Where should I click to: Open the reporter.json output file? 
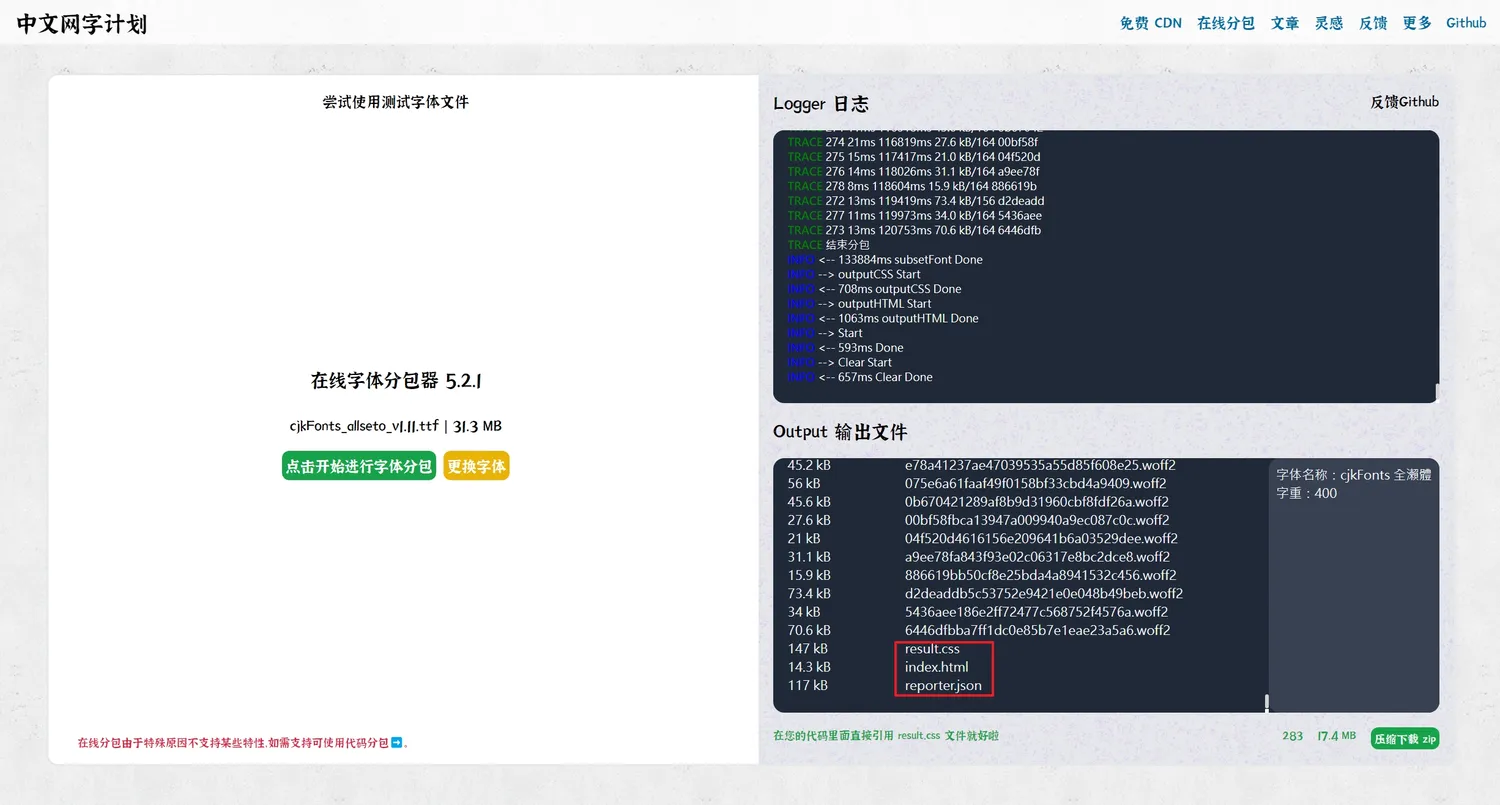[x=944, y=685]
